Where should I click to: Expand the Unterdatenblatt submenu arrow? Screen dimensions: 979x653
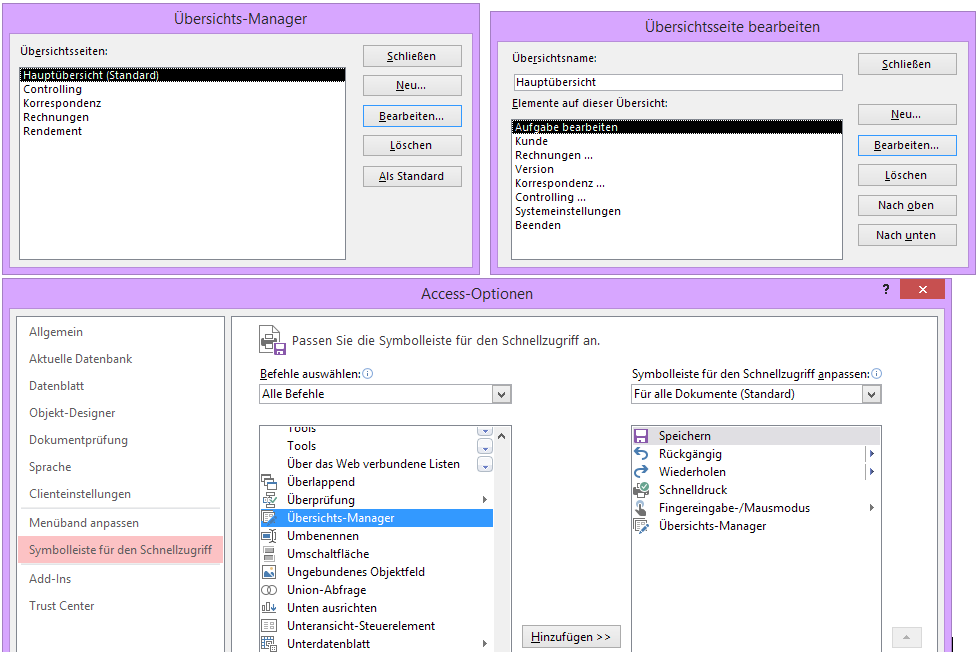tap(485, 644)
